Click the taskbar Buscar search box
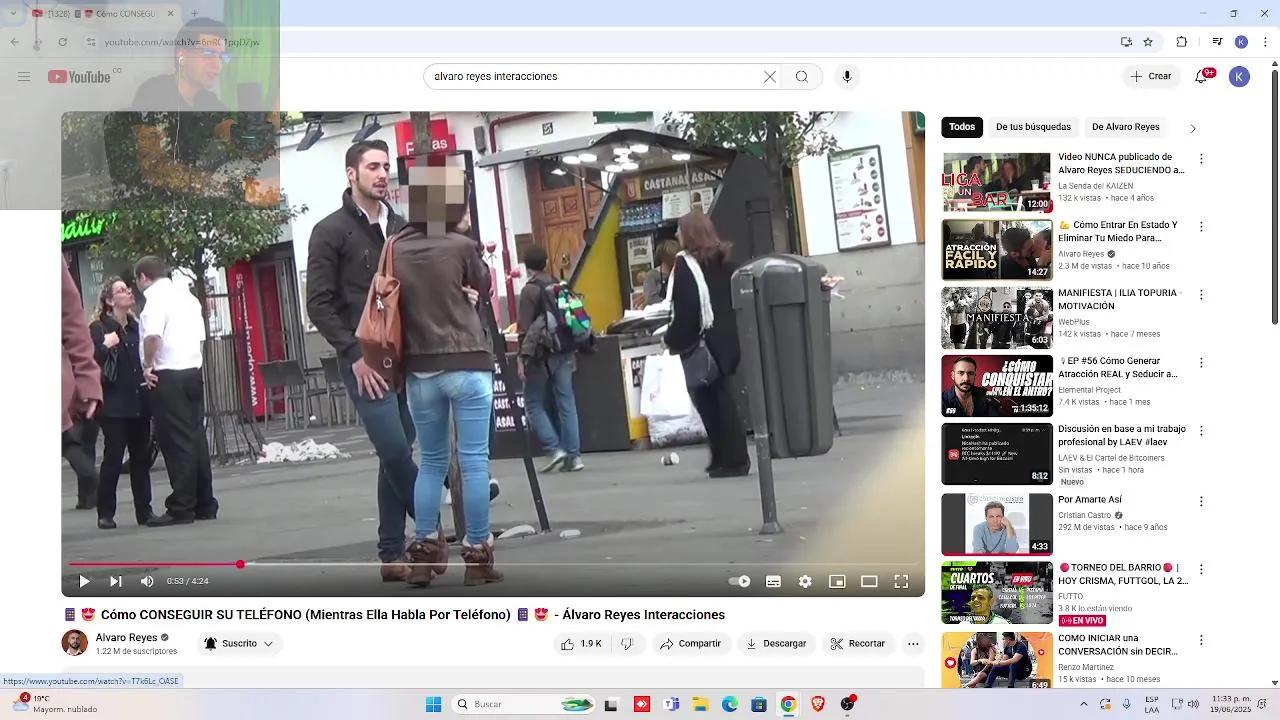The image size is (1280, 720). (x=525, y=704)
